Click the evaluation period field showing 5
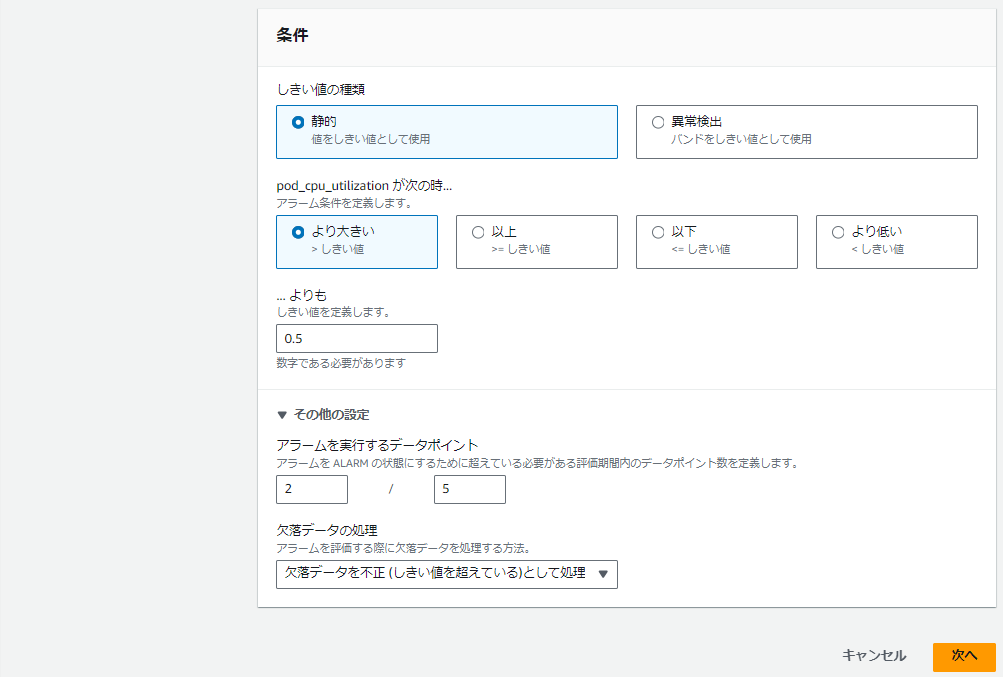The image size is (1003, 677). [470, 490]
